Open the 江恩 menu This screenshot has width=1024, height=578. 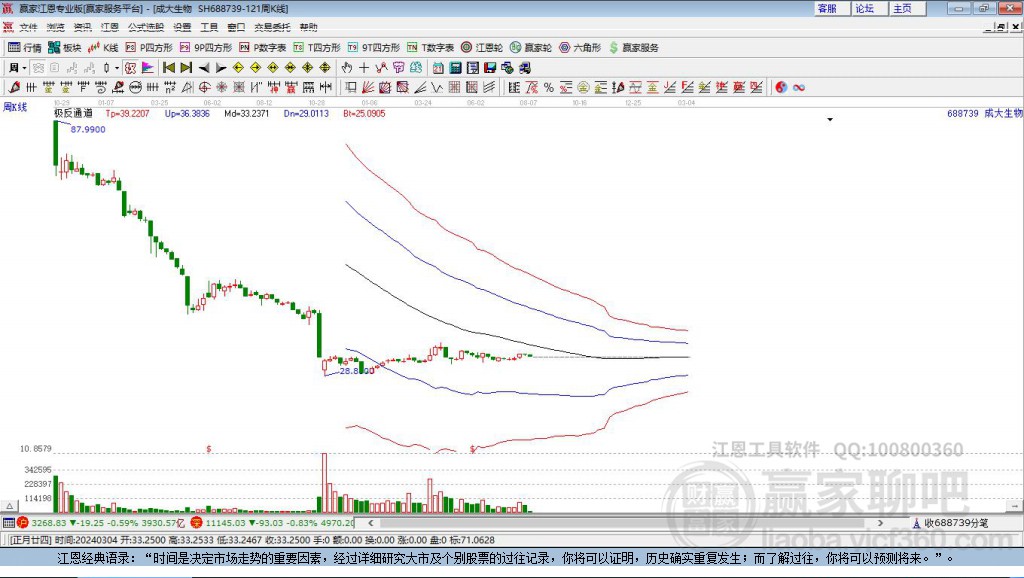click(x=110, y=27)
